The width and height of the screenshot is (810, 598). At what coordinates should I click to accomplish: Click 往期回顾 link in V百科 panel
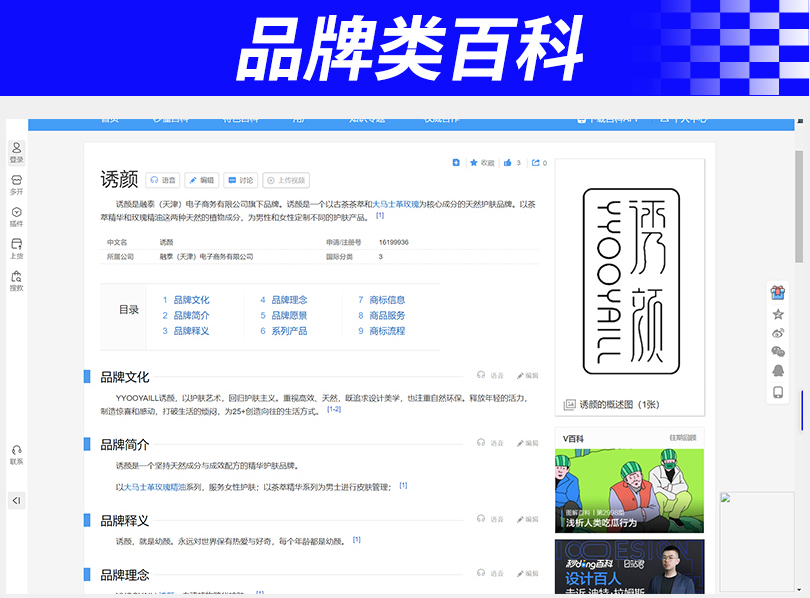point(683,438)
